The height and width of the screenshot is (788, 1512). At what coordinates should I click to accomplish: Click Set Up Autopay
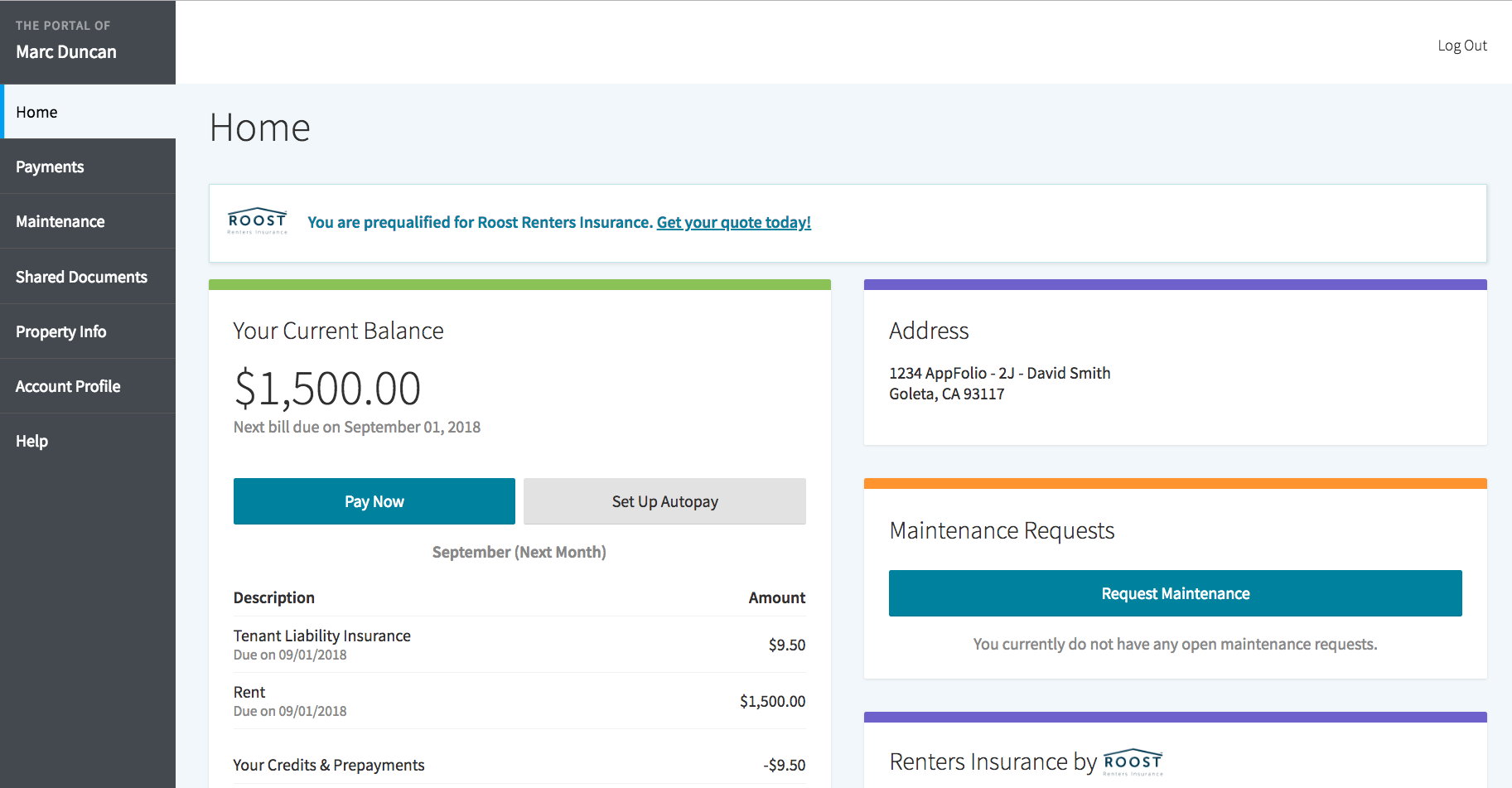coord(664,501)
